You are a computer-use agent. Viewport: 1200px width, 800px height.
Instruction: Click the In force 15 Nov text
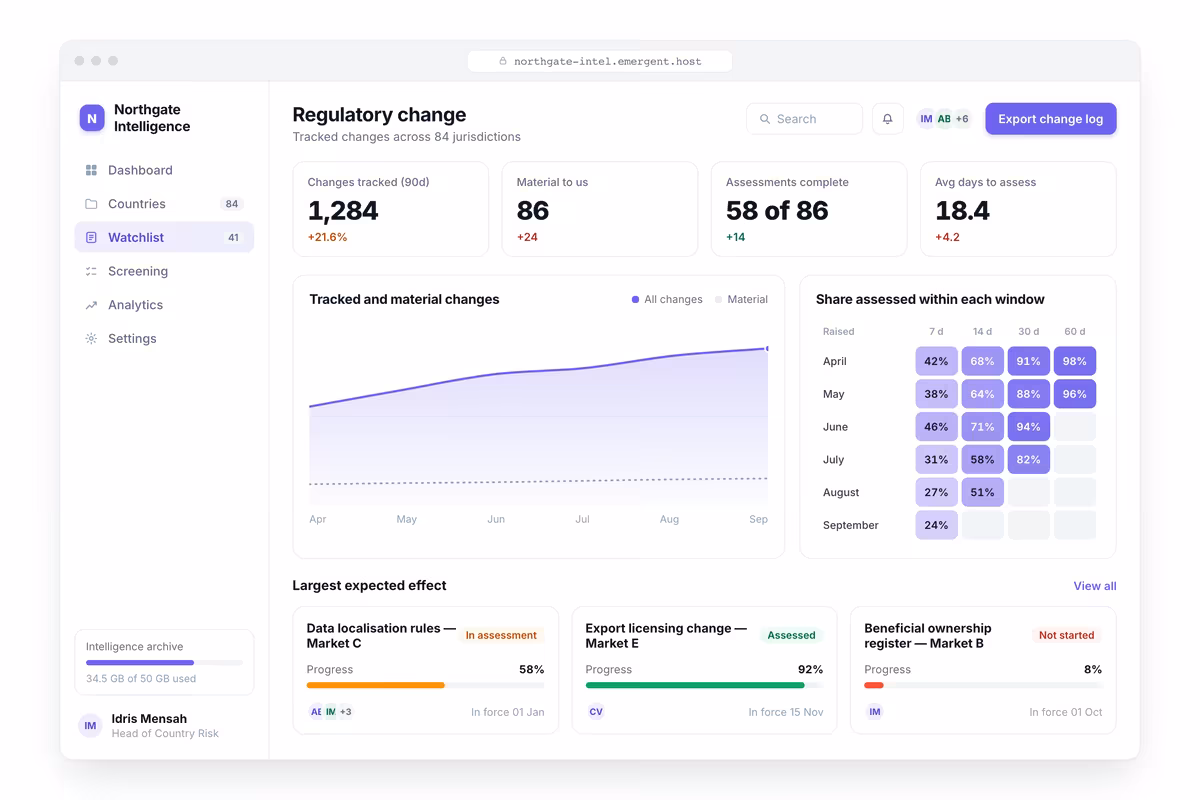tap(786, 712)
